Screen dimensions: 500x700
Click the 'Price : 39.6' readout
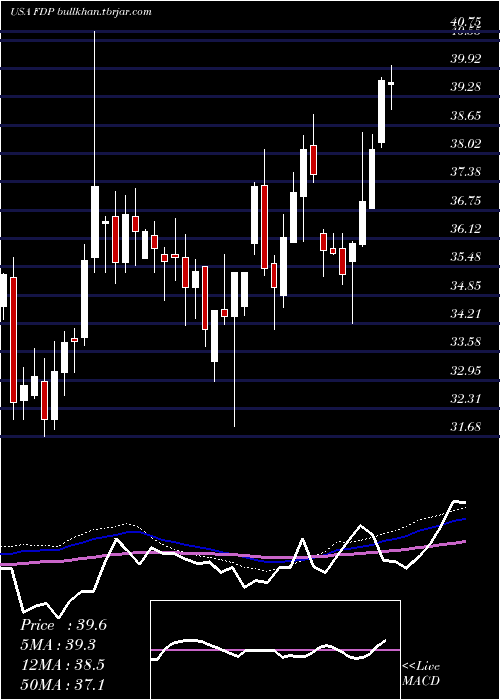[x=63, y=625]
